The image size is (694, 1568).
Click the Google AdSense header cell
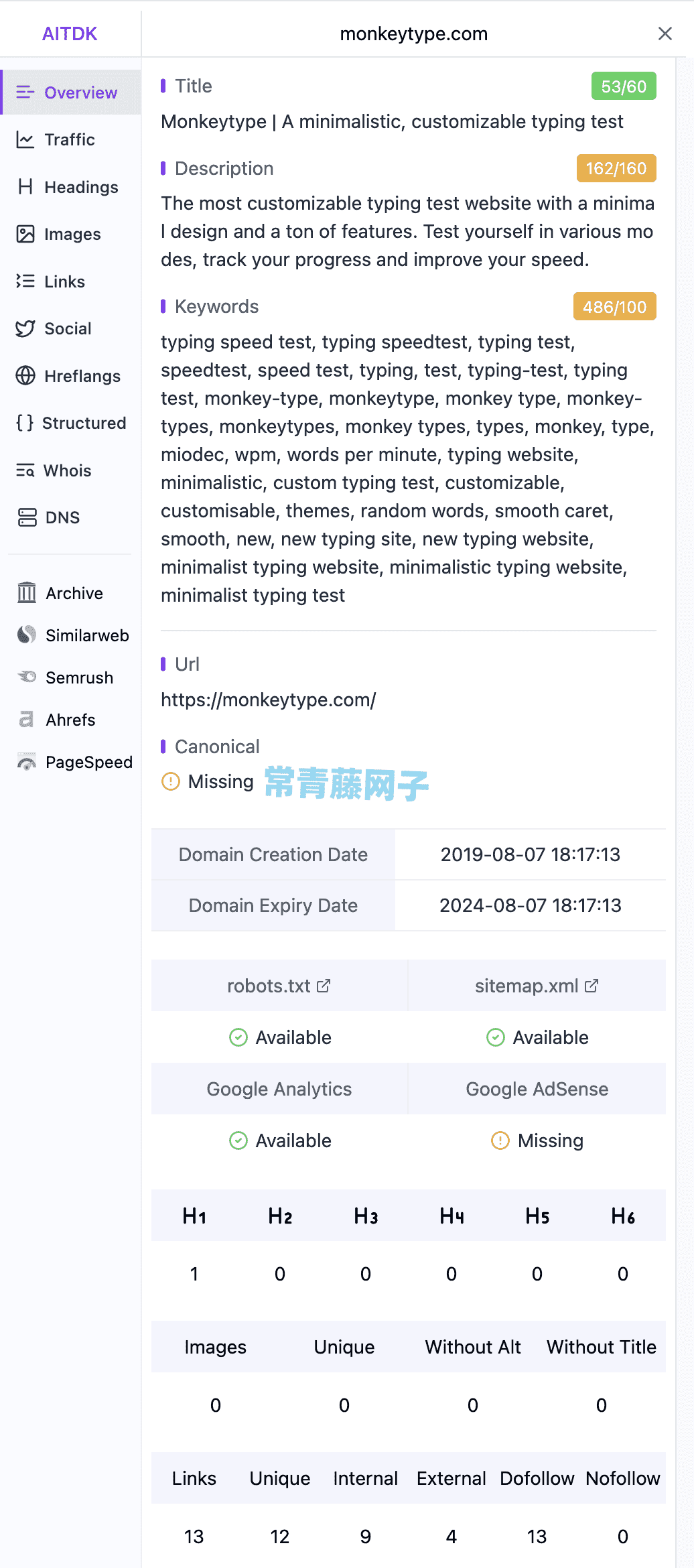537,1089
